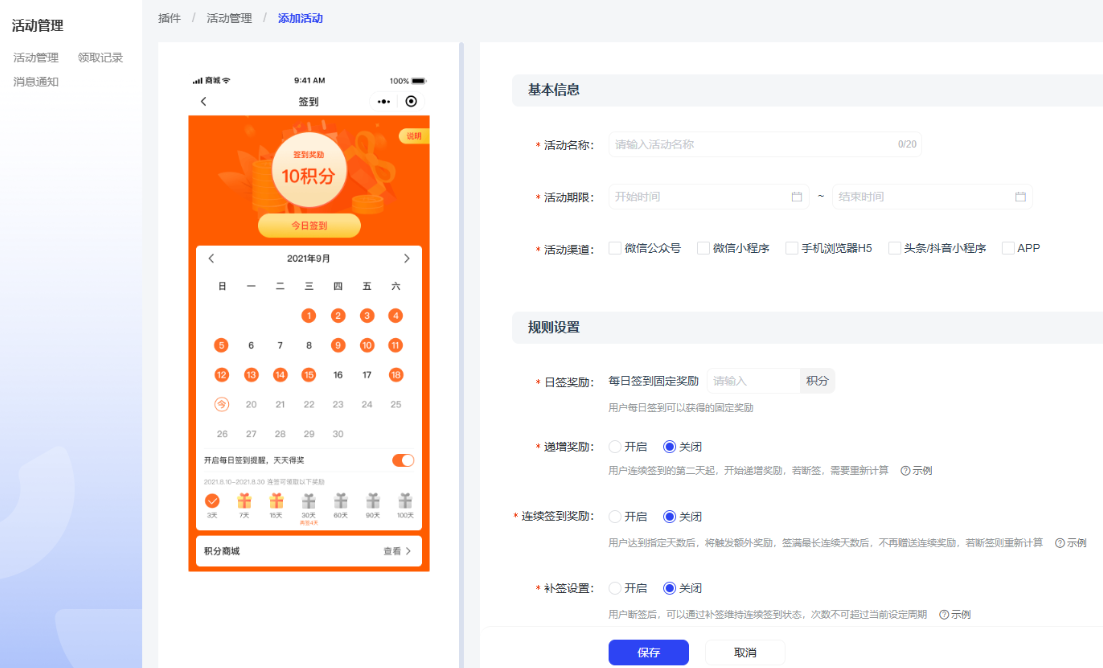The height and width of the screenshot is (668, 1103).
Task: Click the 3天 completed checkmark reward icon
Action: point(212,501)
